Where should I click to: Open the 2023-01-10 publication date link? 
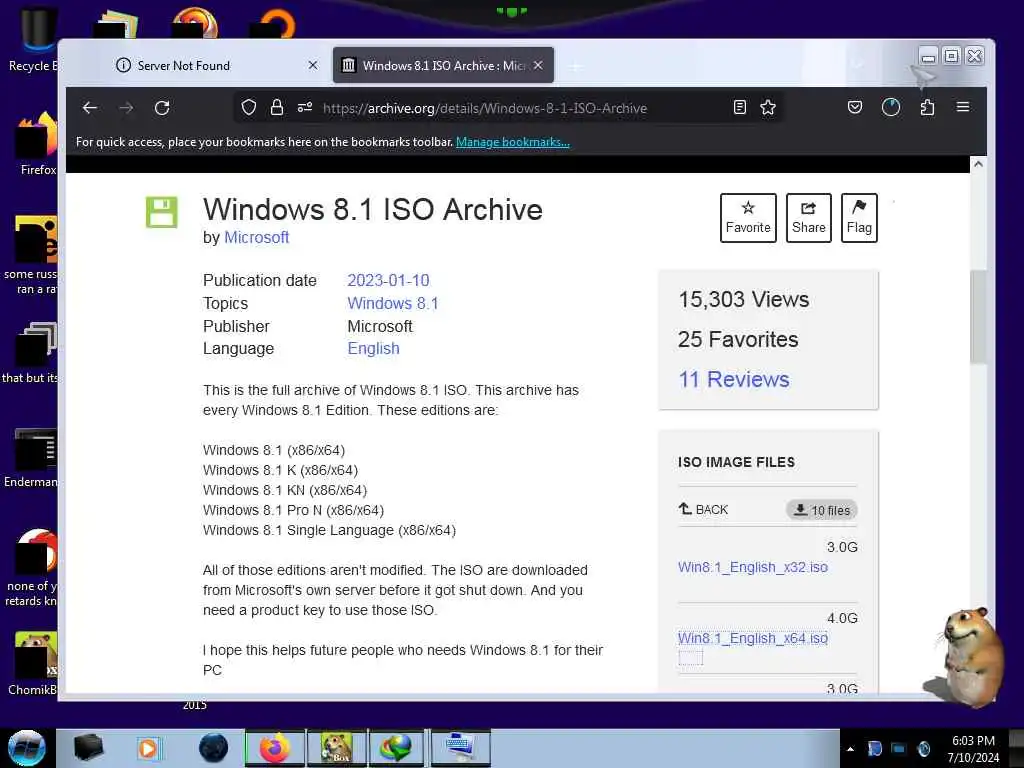388,280
